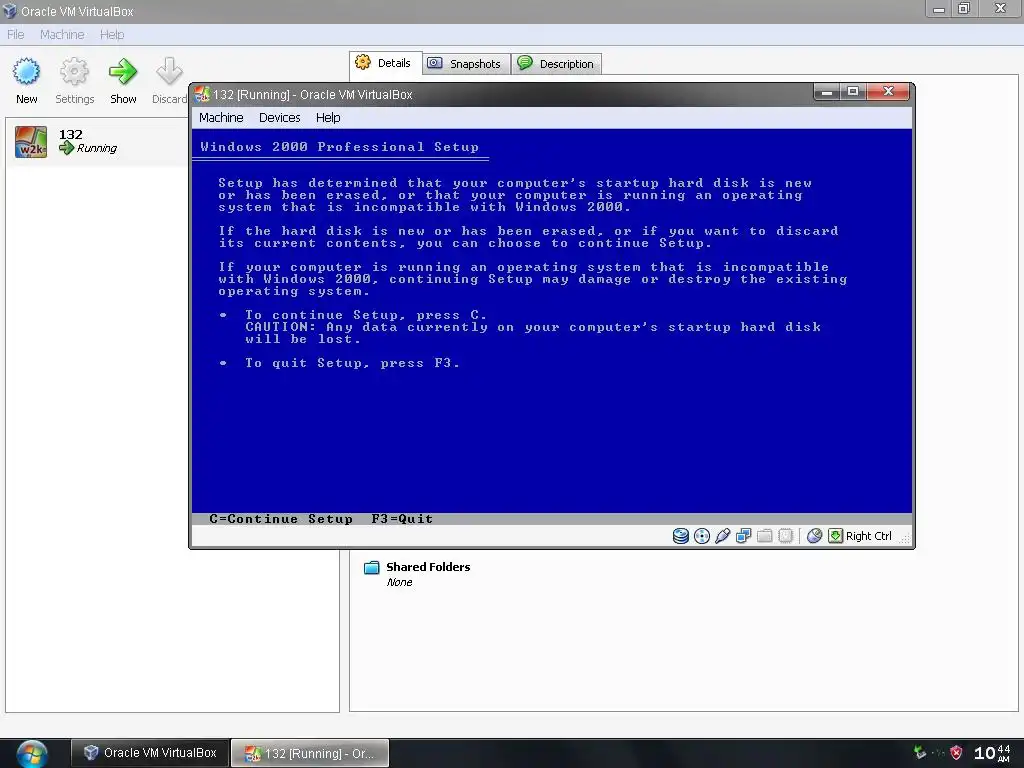Switch to the Details tab
The image size is (1024, 768).
point(385,63)
